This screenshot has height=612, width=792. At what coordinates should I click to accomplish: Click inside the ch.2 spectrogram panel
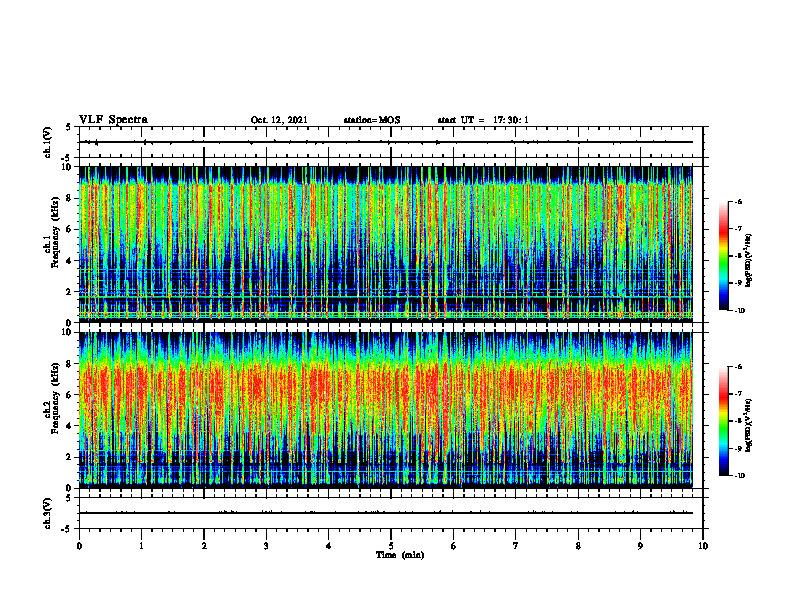[x=386, y=410]
